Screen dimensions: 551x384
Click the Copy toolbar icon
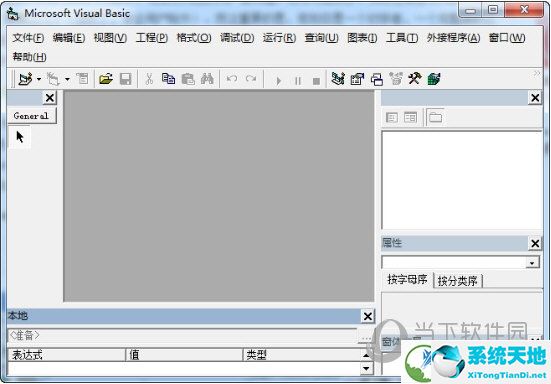(x=168, y=79)
